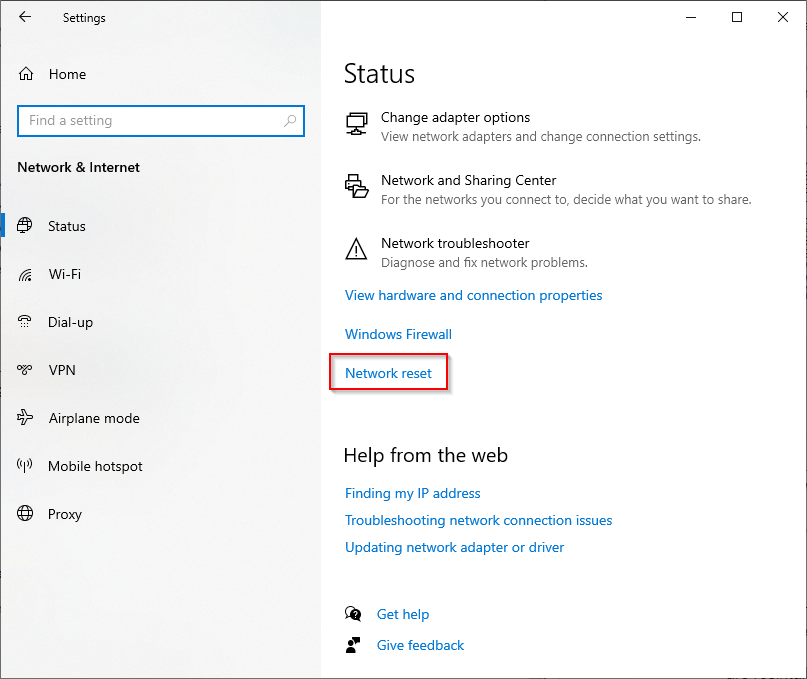
Task: Focus the Find a setting box
Action: tap(150, 121)
